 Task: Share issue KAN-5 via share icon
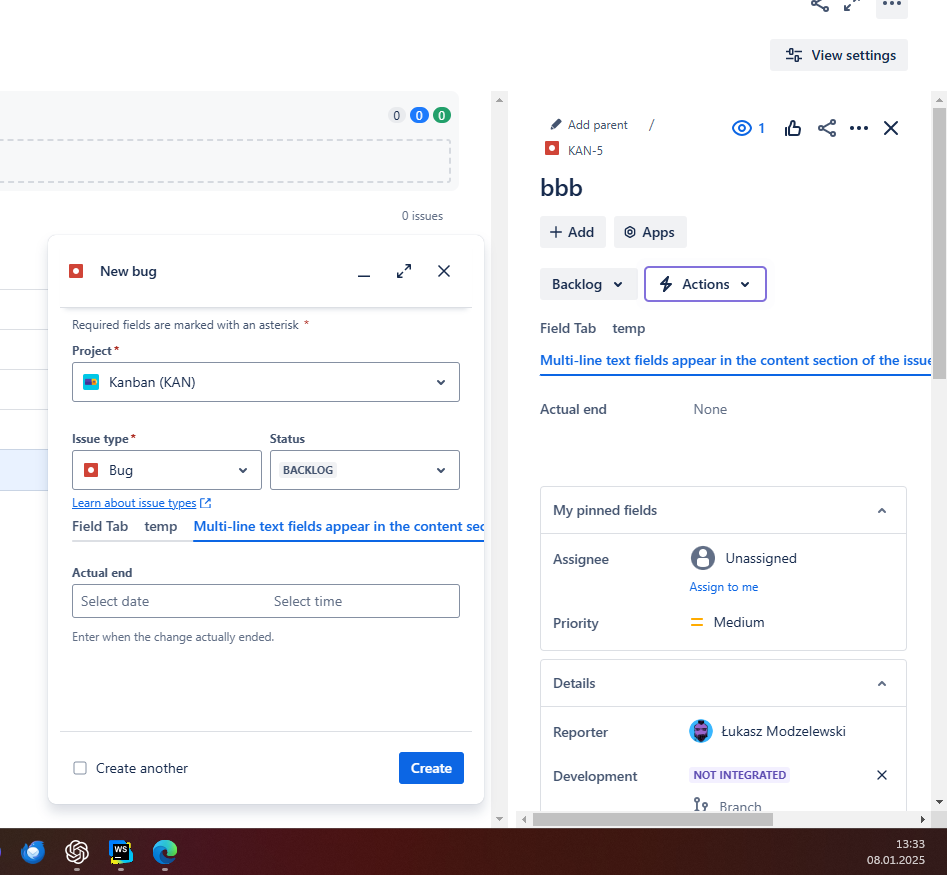pos(827,128)
